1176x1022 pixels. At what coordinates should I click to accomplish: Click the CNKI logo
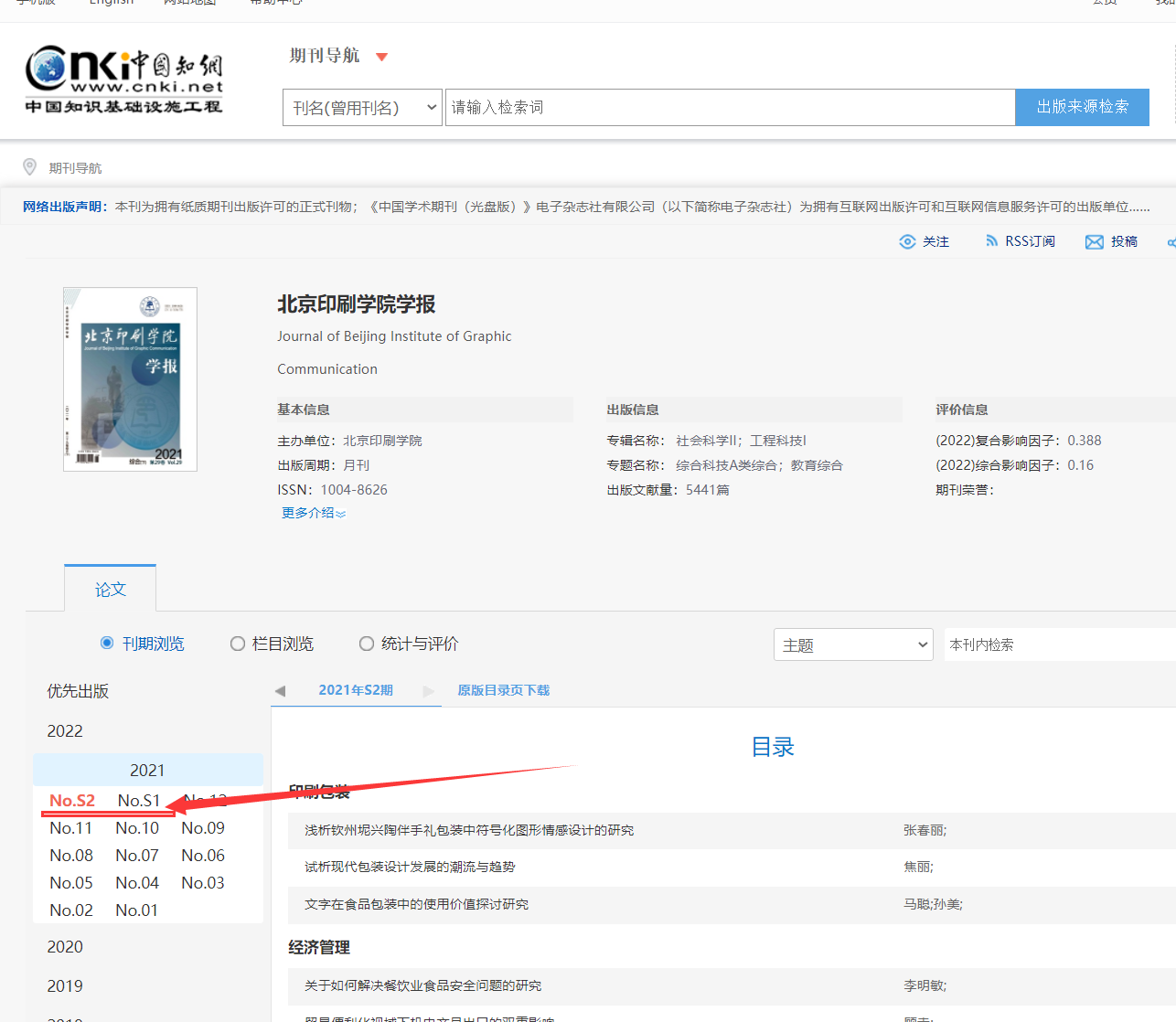pos(123,80)
